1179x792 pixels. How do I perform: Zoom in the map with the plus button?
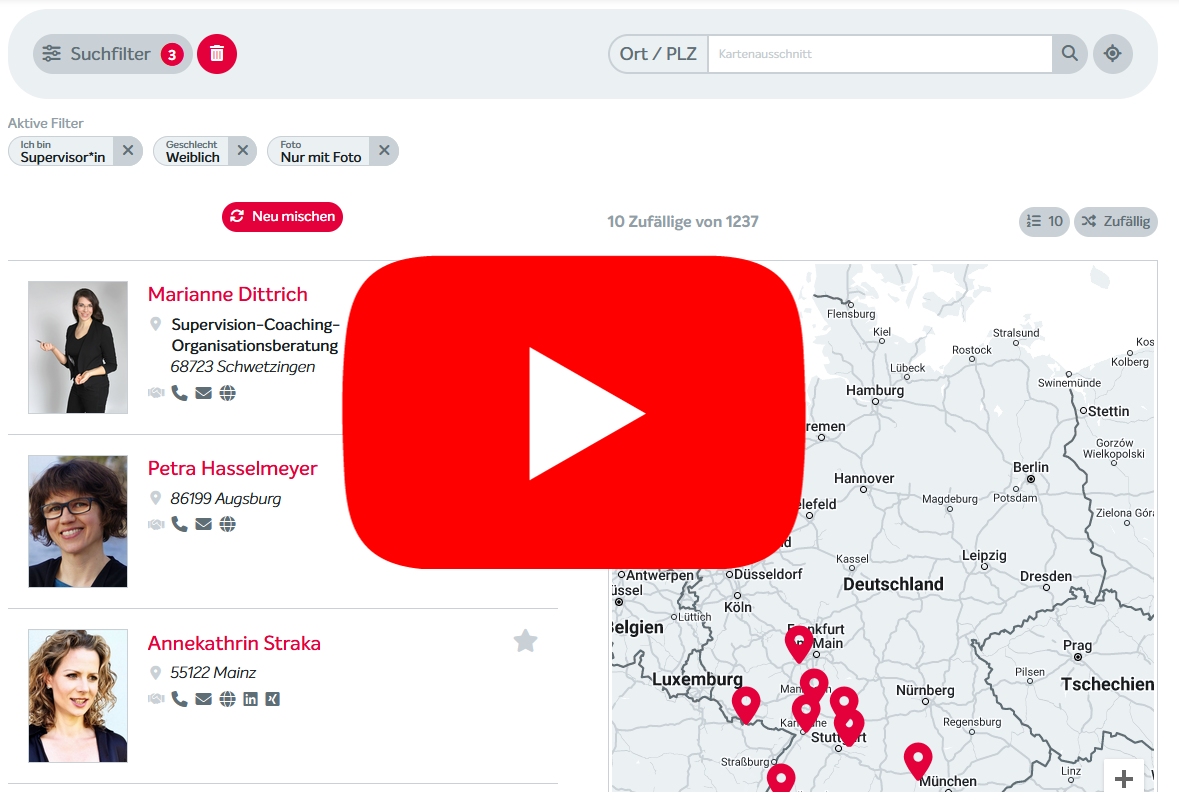click(1124, 777)
